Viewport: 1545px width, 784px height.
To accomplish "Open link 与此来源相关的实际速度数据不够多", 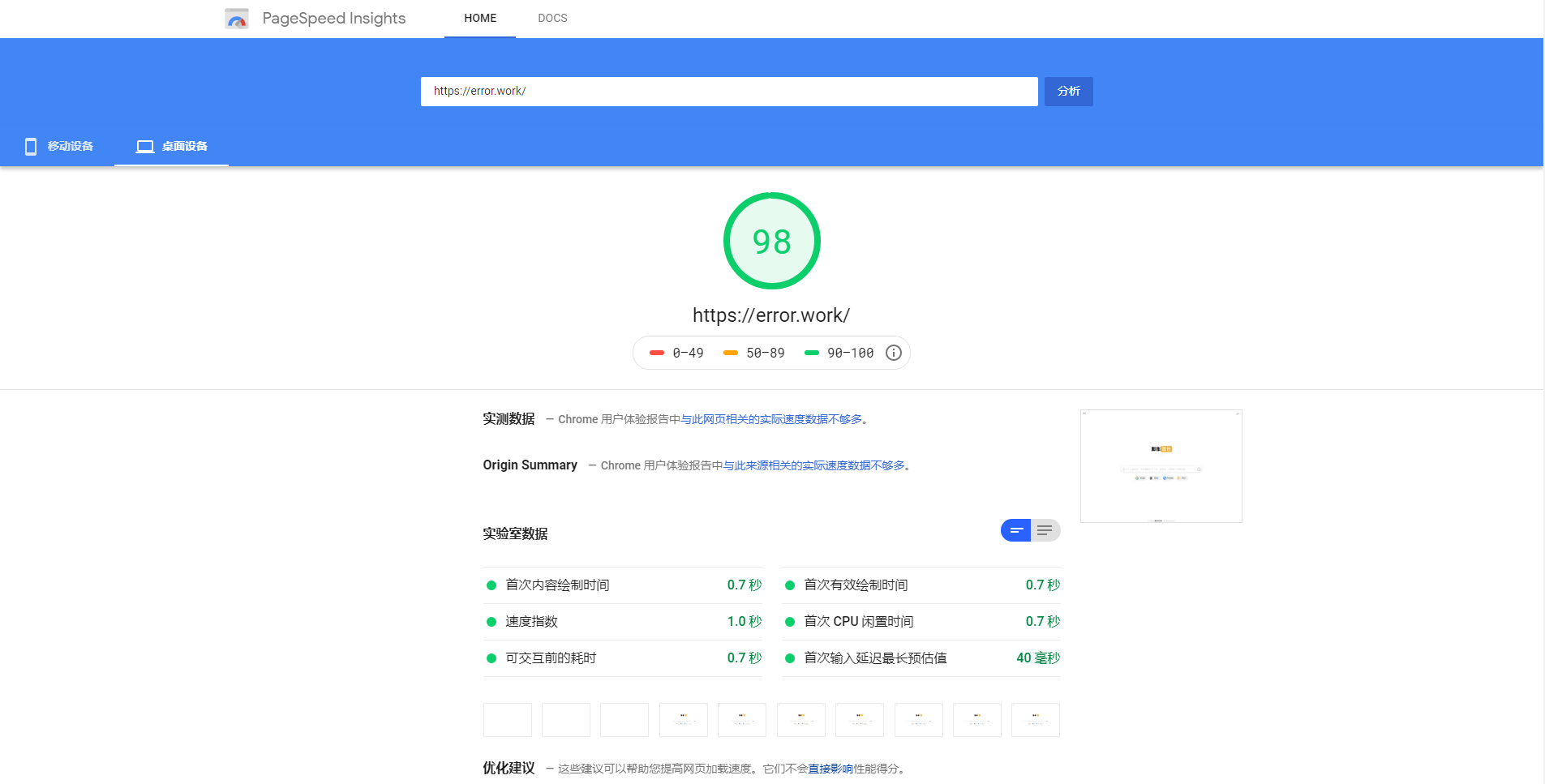I will (x=813, y=465).
